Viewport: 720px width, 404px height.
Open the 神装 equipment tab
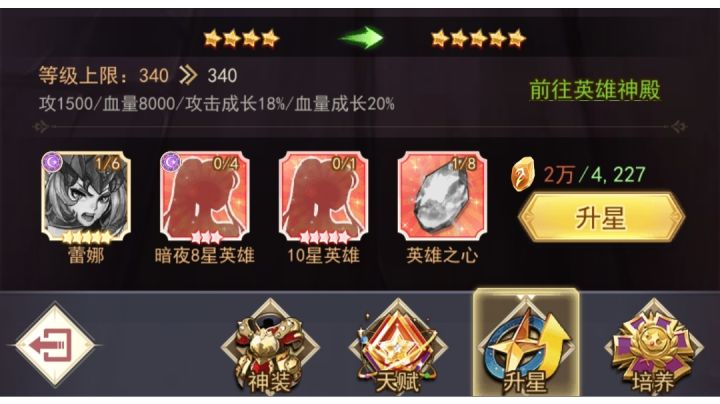[270, 348]
